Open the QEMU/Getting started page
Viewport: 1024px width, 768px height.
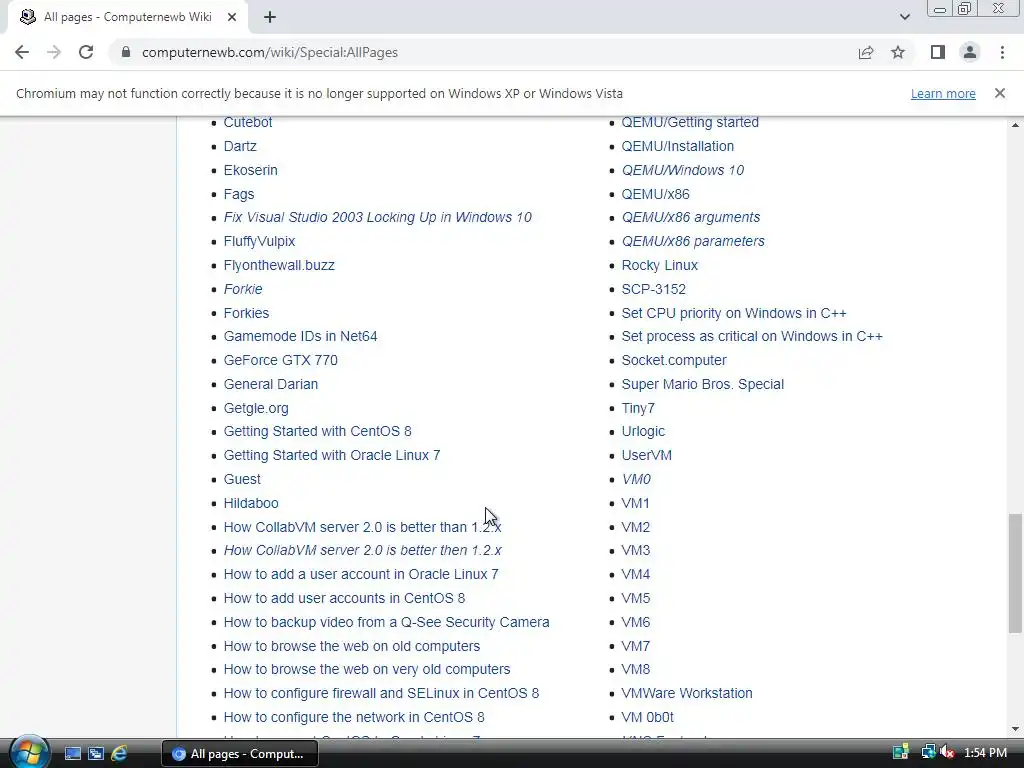tap(690, 122)
